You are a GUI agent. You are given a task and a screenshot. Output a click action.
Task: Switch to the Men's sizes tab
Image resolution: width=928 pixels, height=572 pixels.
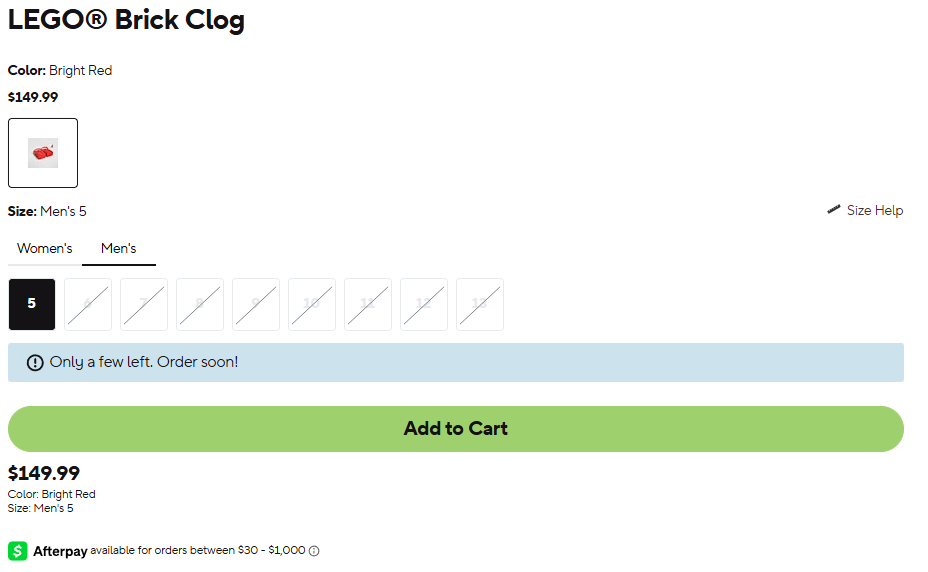tap(119, 248)
